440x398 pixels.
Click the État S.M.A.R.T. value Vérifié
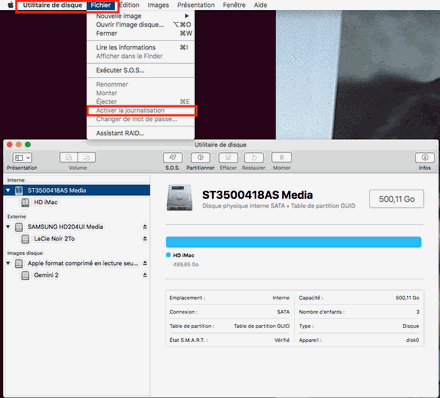coord(282,340)
